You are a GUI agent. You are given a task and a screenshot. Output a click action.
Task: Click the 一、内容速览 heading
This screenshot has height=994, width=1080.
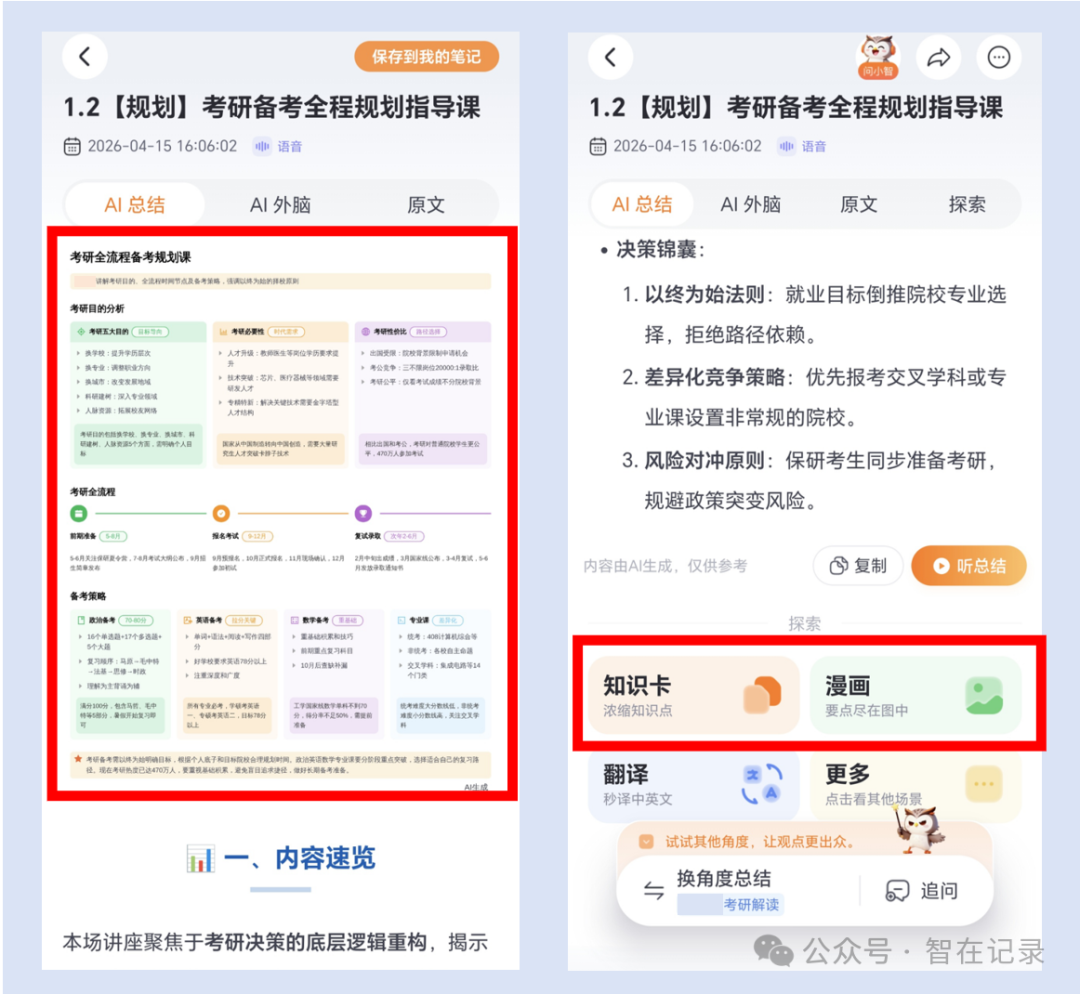299,858
